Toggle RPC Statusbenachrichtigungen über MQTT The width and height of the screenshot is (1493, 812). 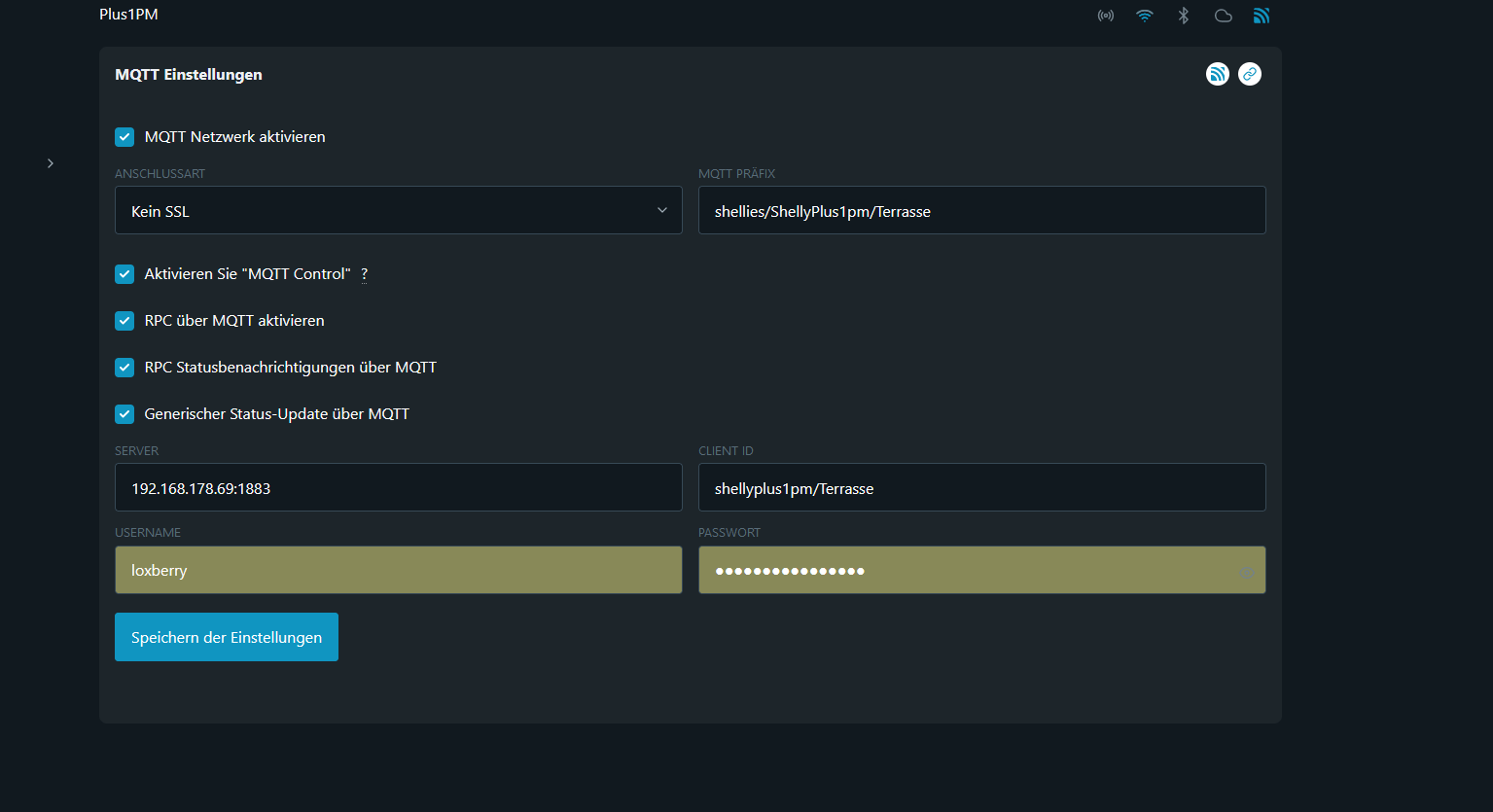[x=124, y=368]
